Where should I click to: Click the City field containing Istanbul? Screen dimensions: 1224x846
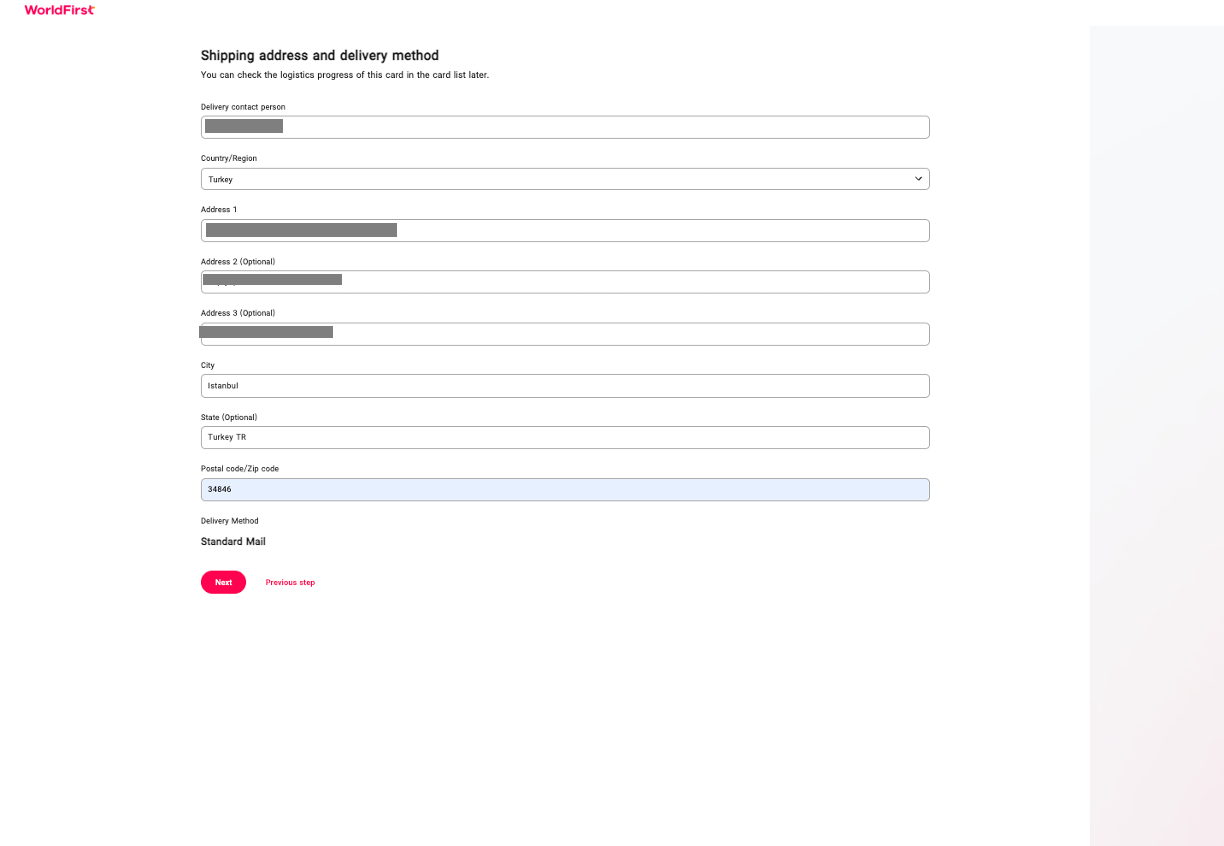click(x=565, y=386)
